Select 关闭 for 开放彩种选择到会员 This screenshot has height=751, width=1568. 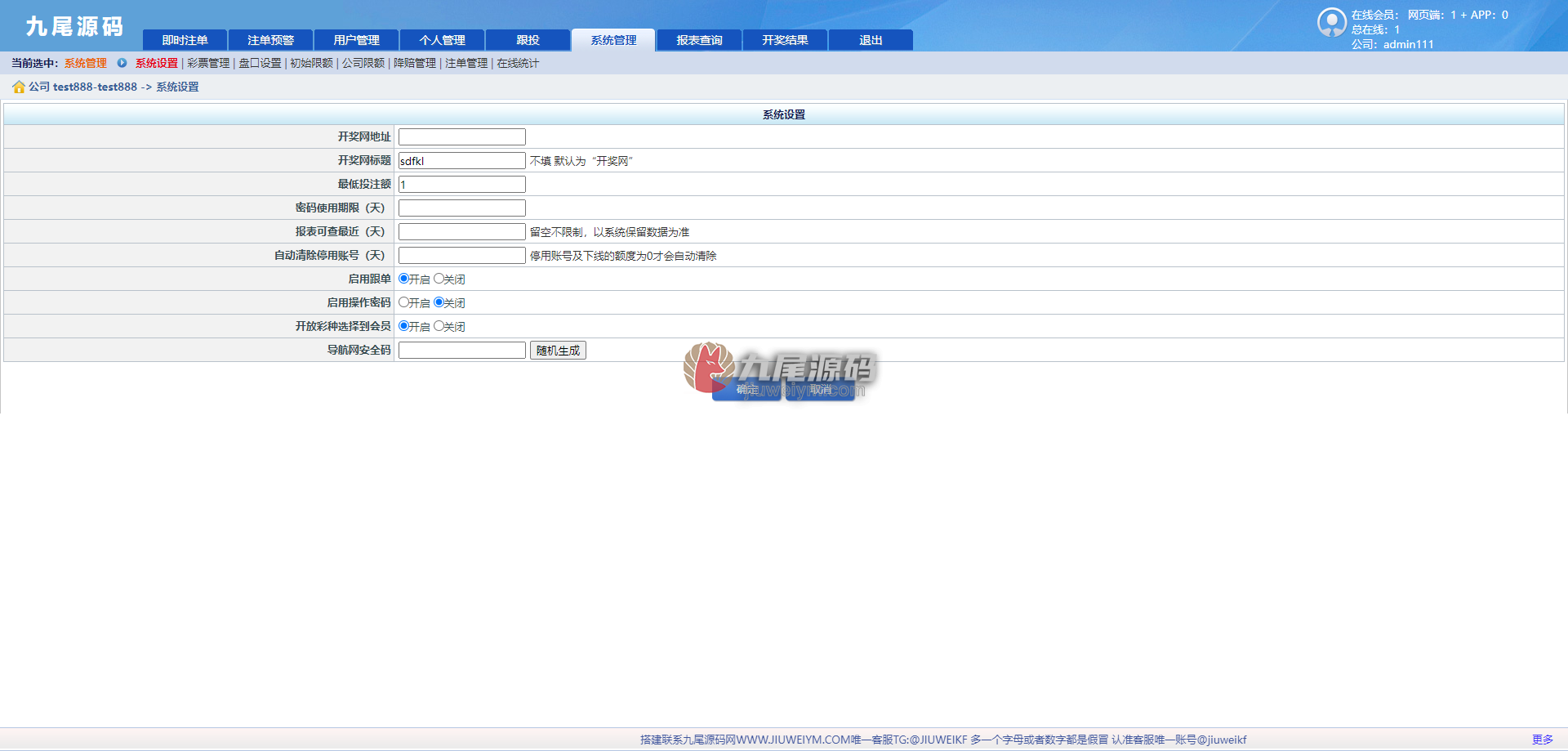point(439,326)
